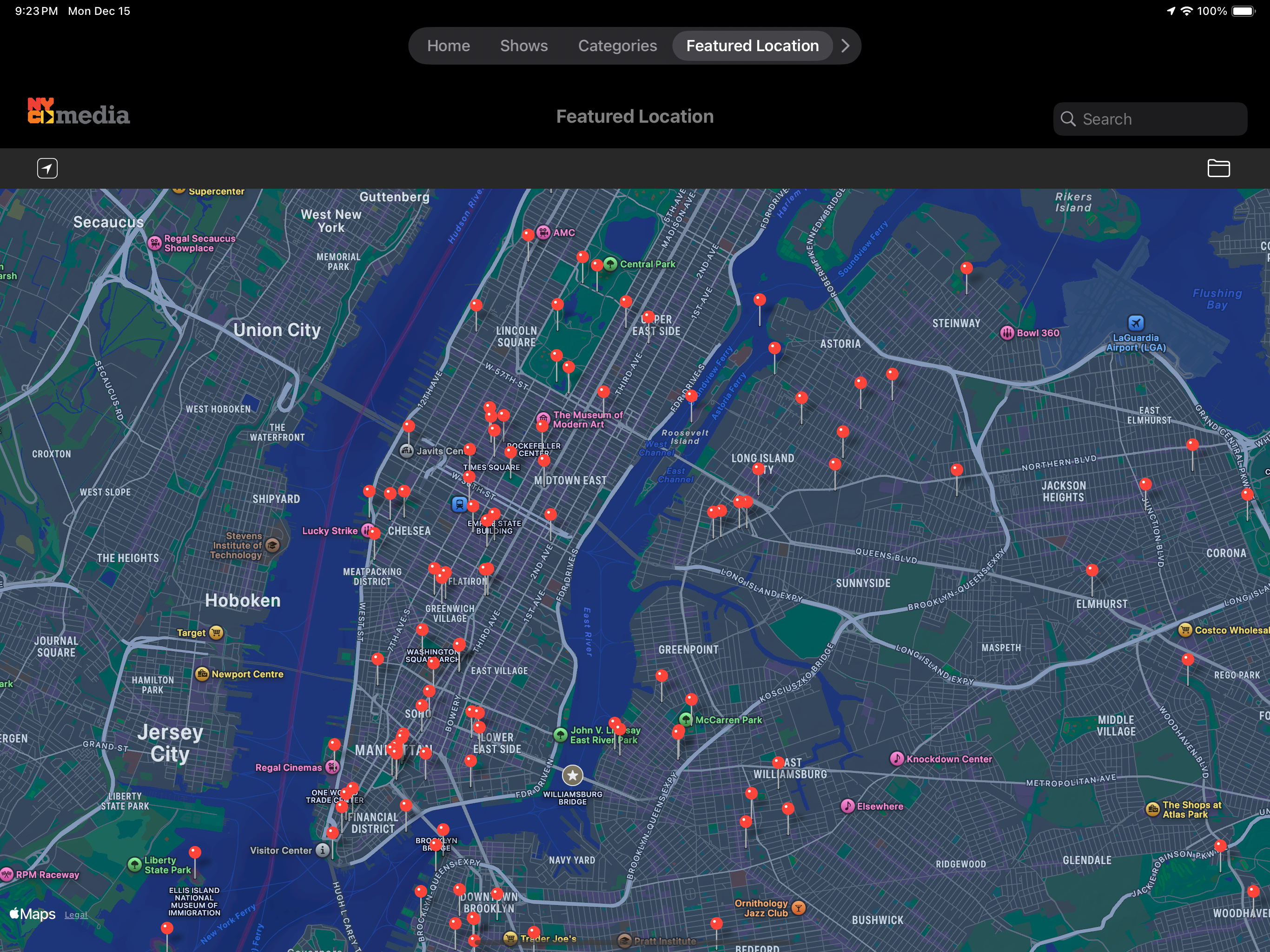Tap the AMC theater map icon

[543, 232]
